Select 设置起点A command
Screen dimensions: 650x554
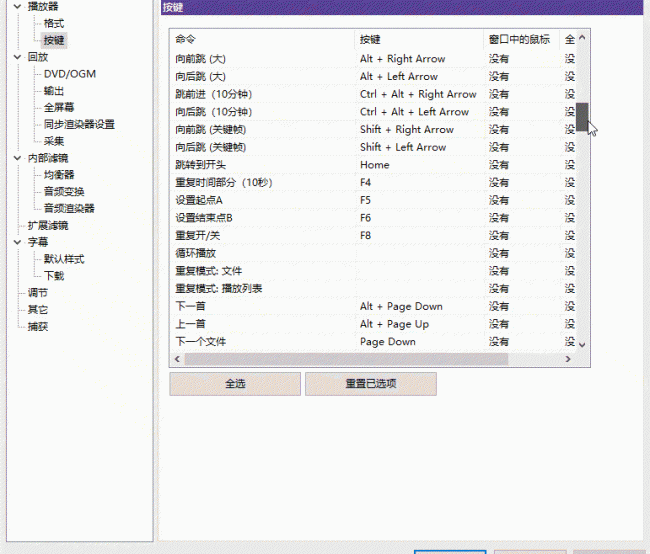[x=373, y=200]
